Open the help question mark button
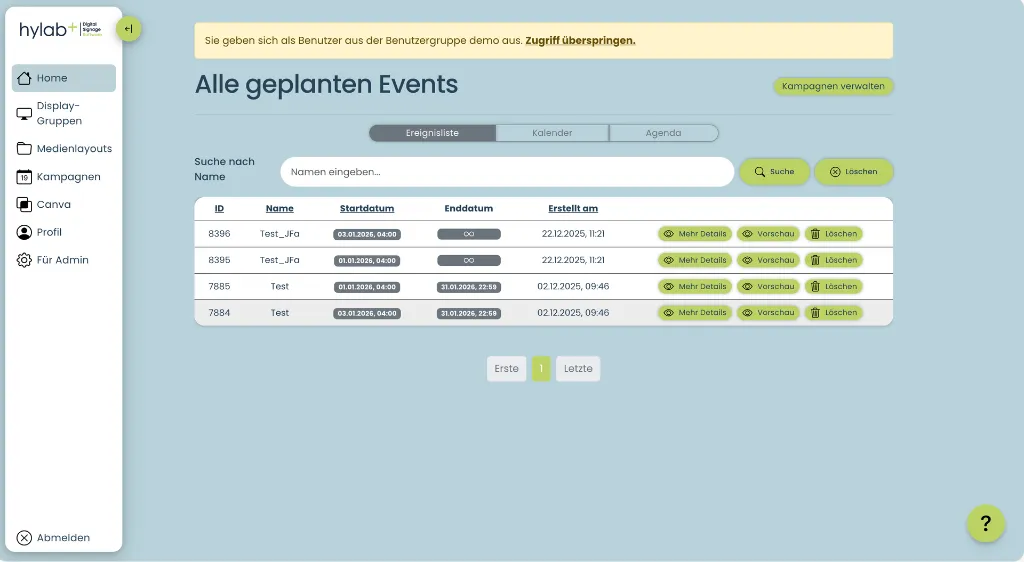The height and width of the screenshot is (562, 1024). pos(985,523)
